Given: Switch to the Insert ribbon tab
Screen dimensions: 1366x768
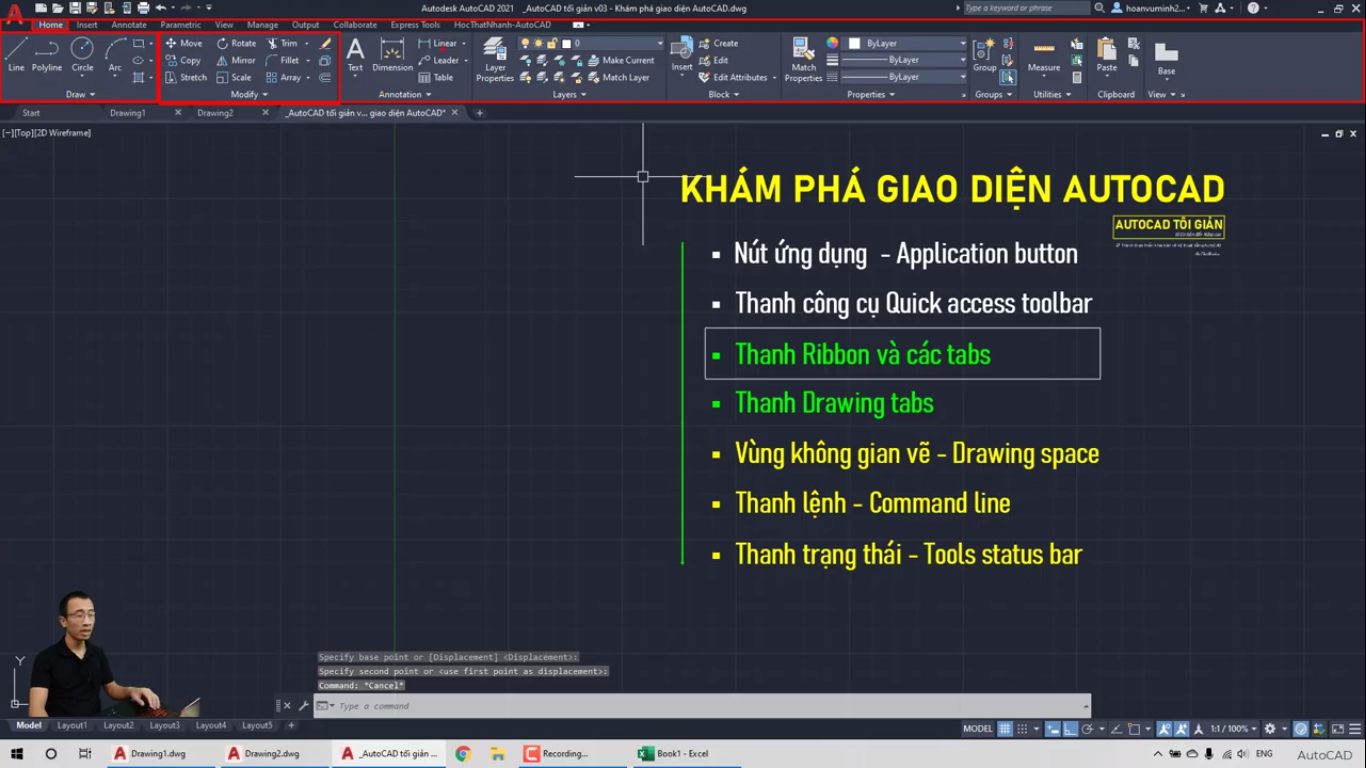Looking at the screenshot, I should tap(87, 25).
